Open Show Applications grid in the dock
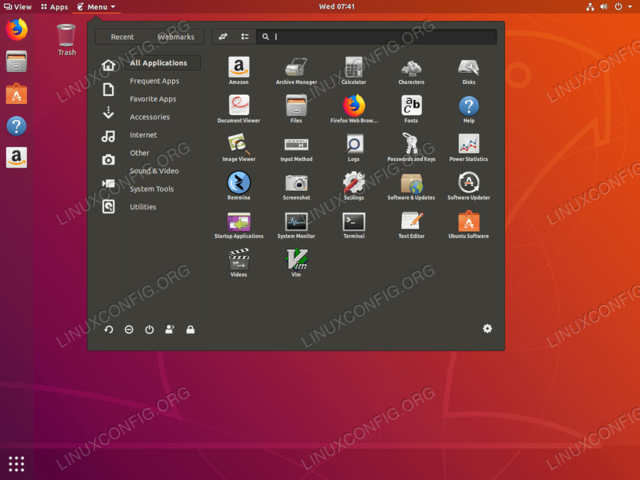Screen dimensions: 640x480 [16, 464]
